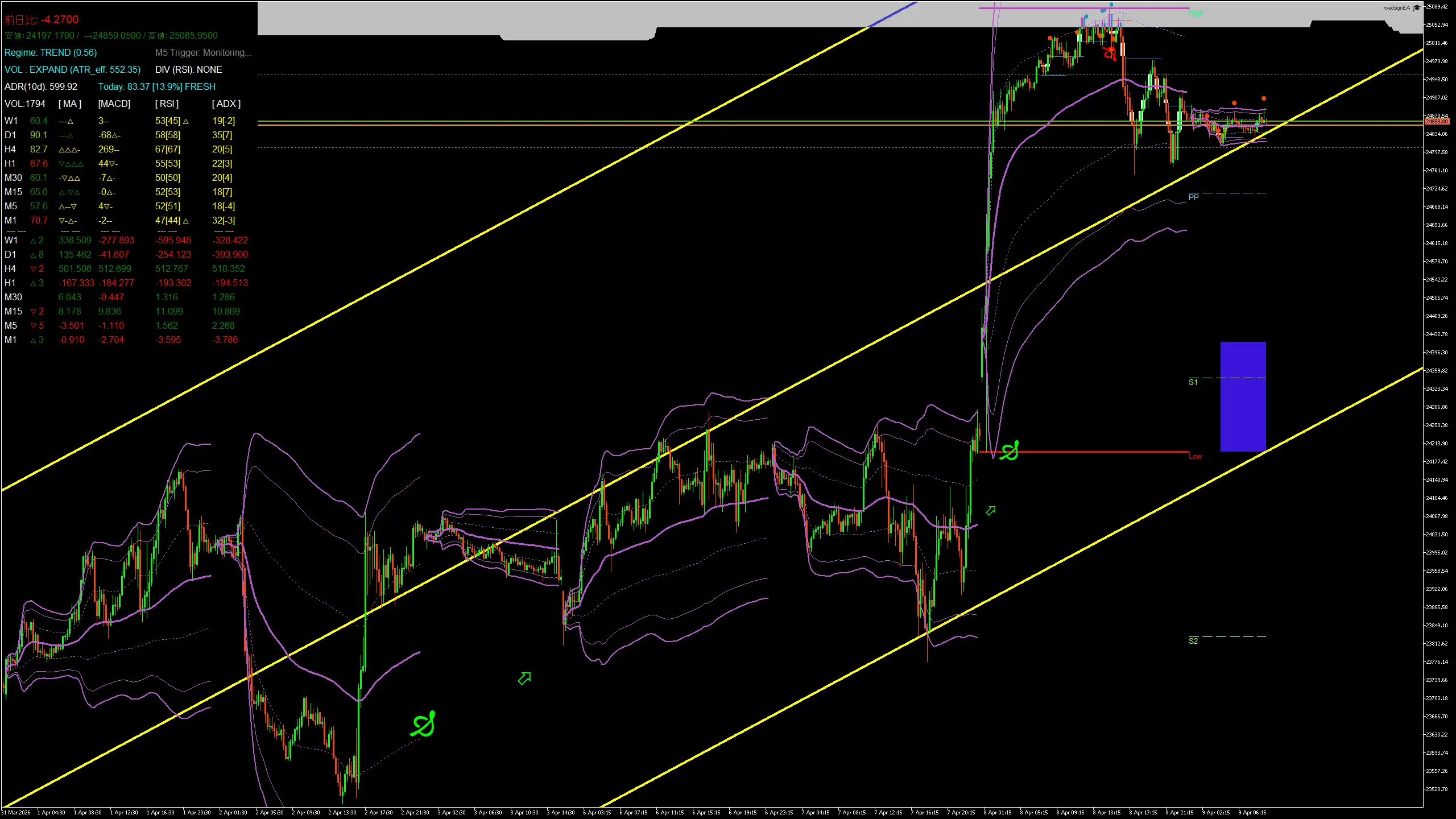Click the red horizontal Low line

coord(1098,452)
